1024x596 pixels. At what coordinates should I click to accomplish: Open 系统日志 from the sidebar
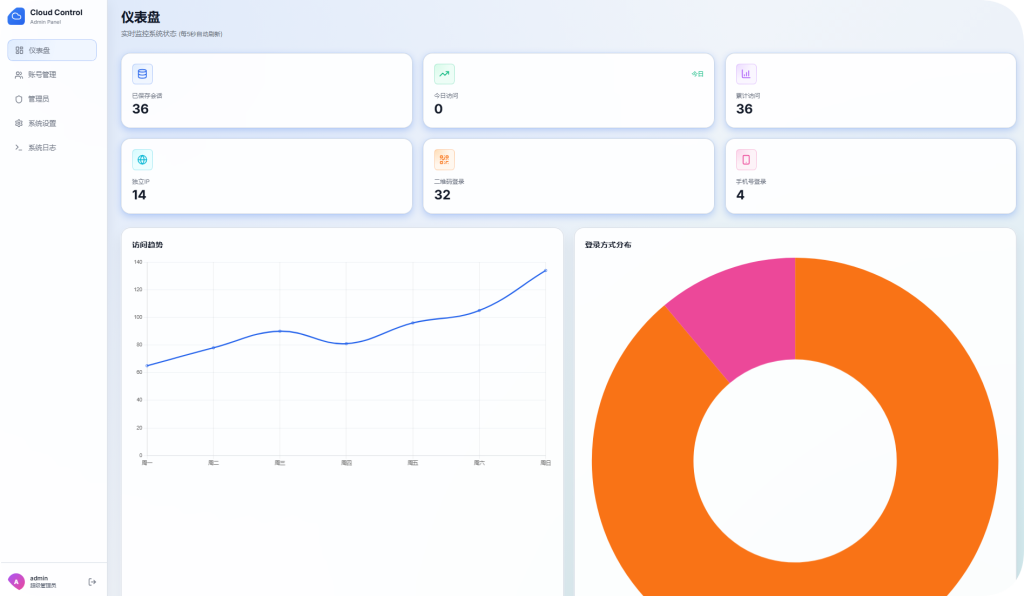52,148
